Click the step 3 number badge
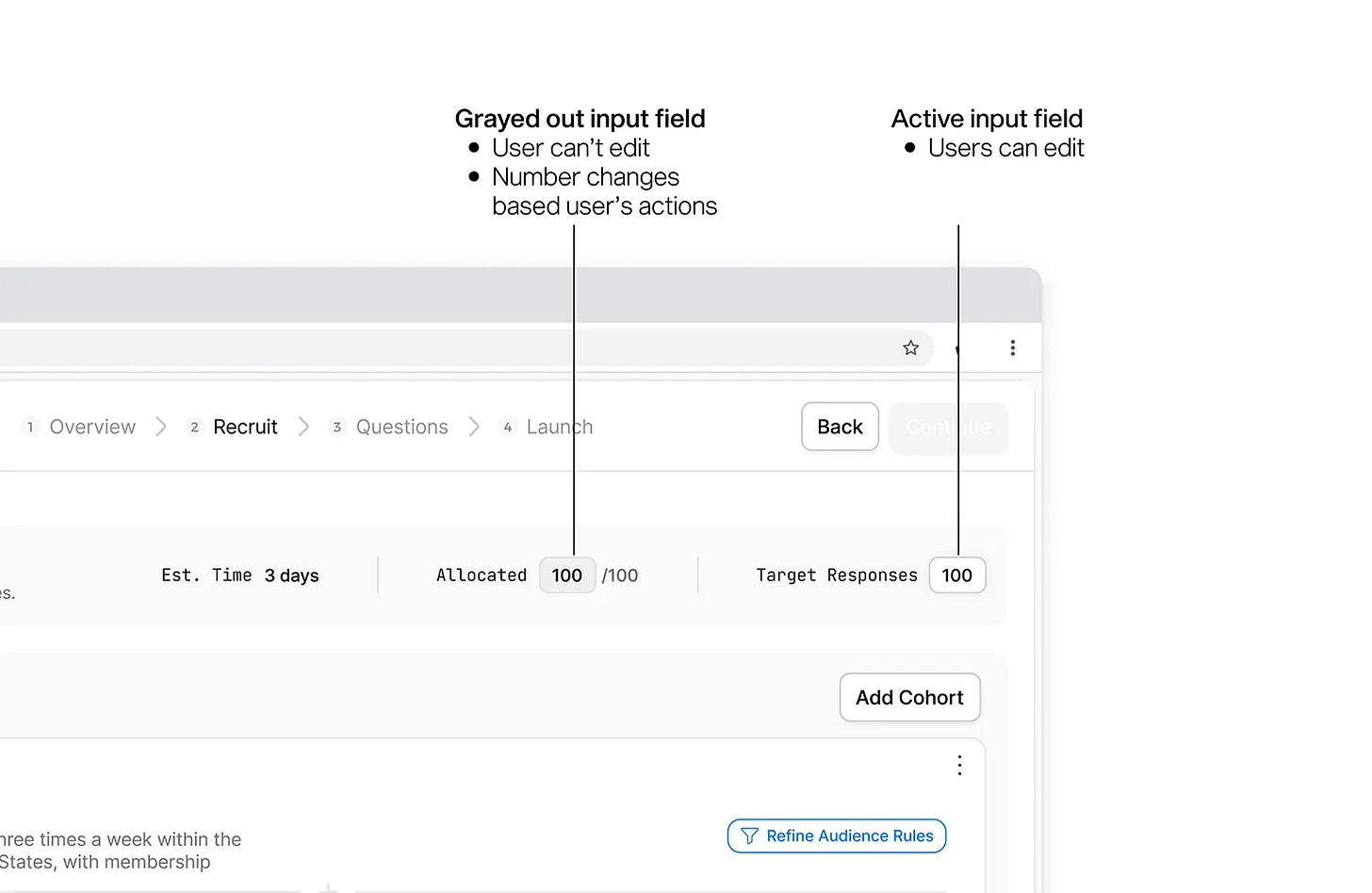Image resolution: width=1372 pixels, height=893 pixels. click(336, 428)
